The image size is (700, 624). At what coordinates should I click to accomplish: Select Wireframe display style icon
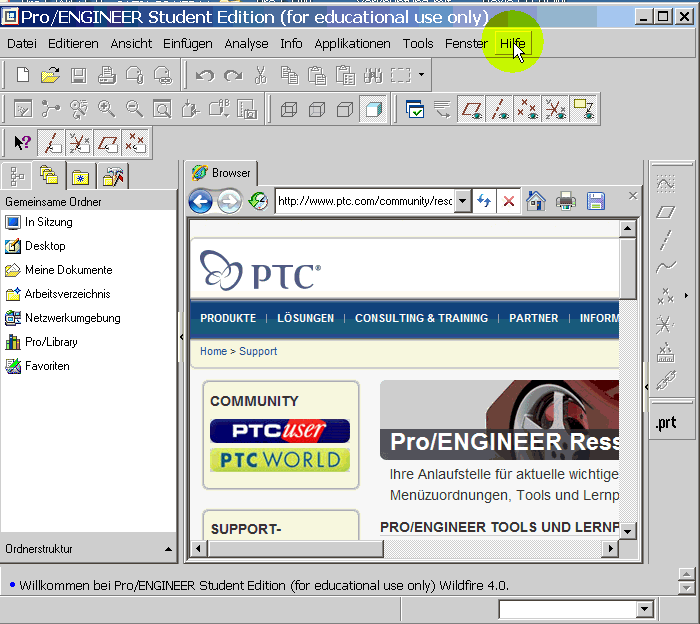[x=289, y=109]
